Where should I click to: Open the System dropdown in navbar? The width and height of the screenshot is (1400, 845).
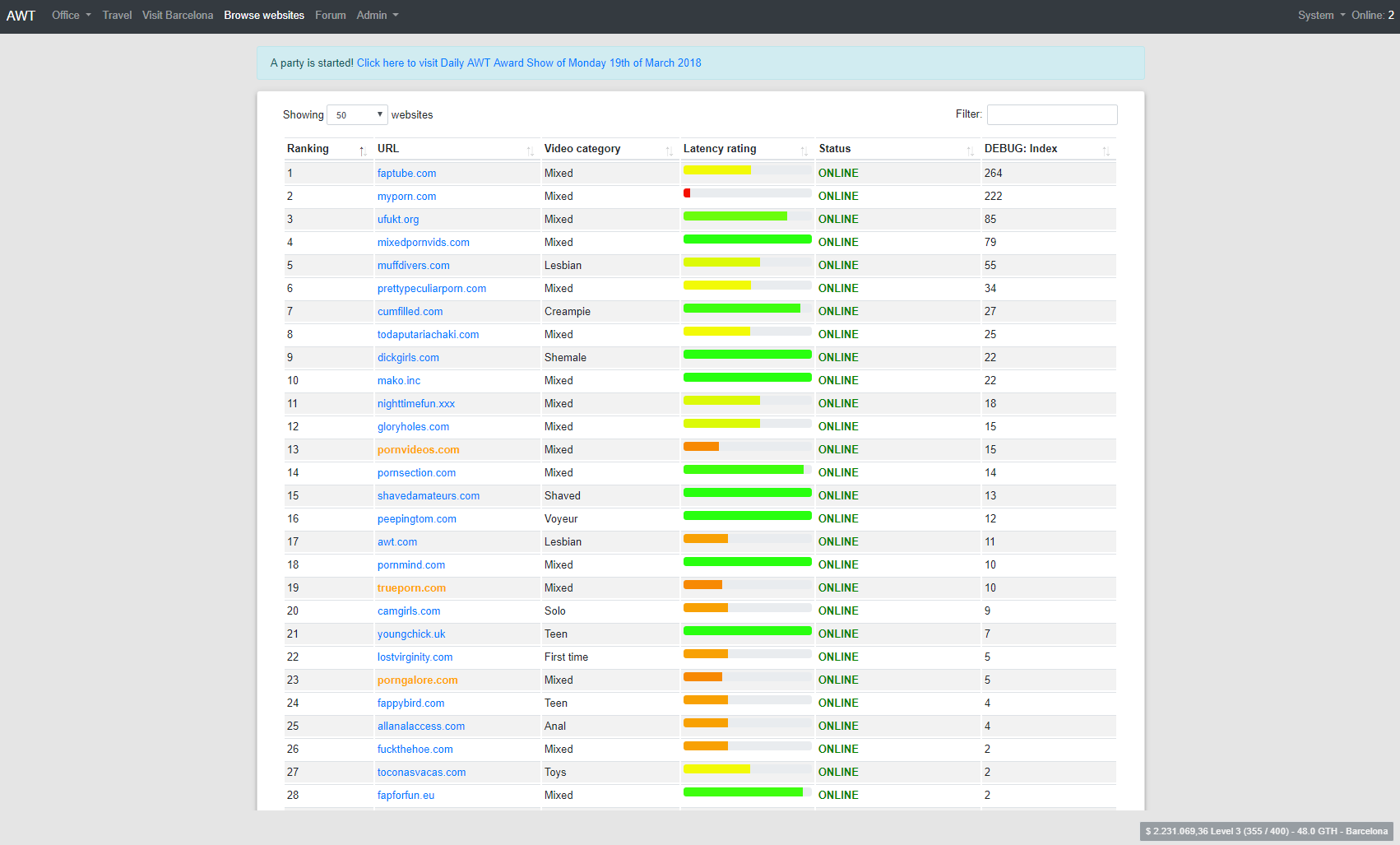1320,16
